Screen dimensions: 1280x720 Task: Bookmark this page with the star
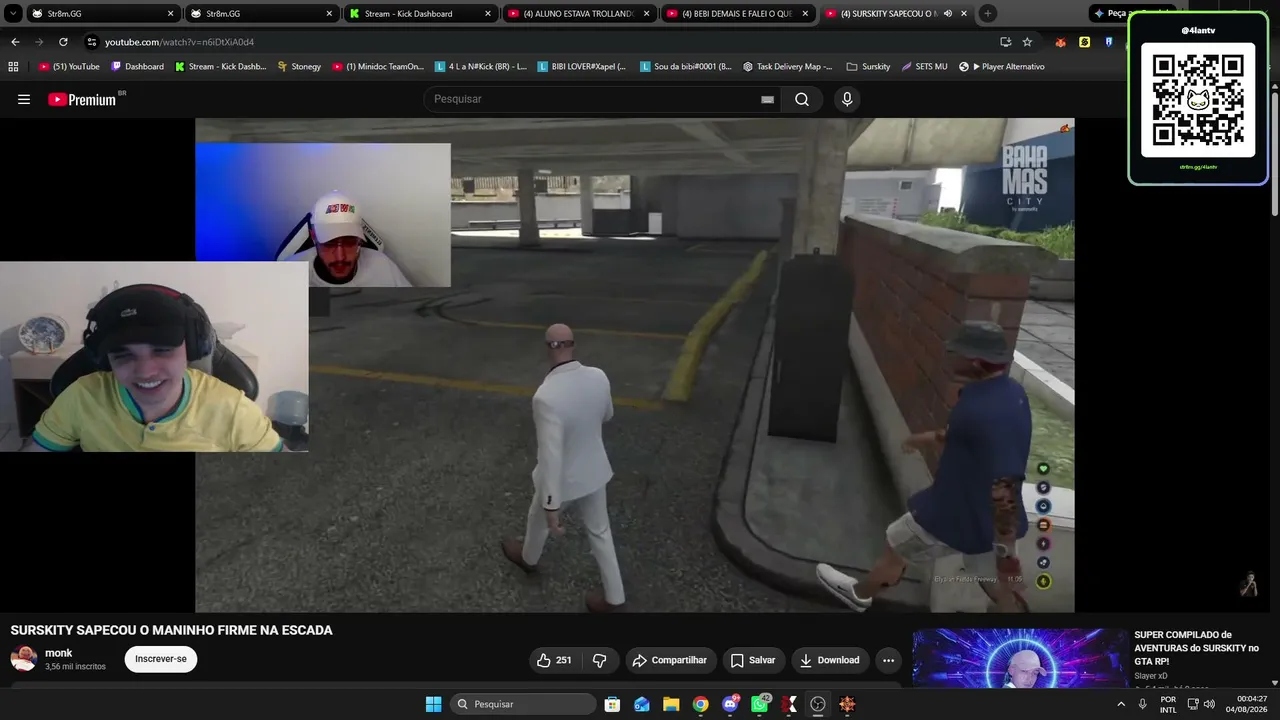point(1027,42)
